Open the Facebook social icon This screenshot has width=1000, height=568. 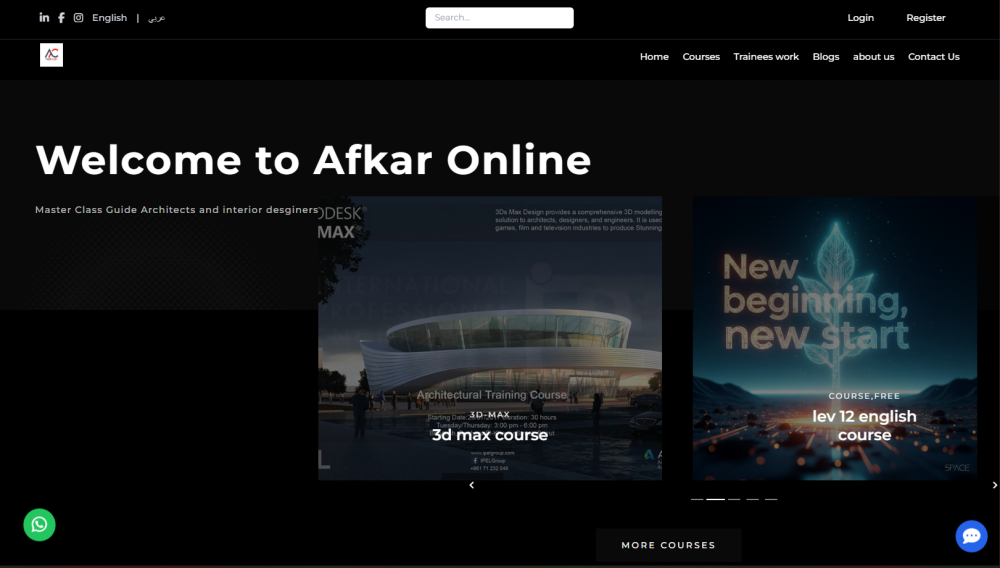(x=61, y=18)
